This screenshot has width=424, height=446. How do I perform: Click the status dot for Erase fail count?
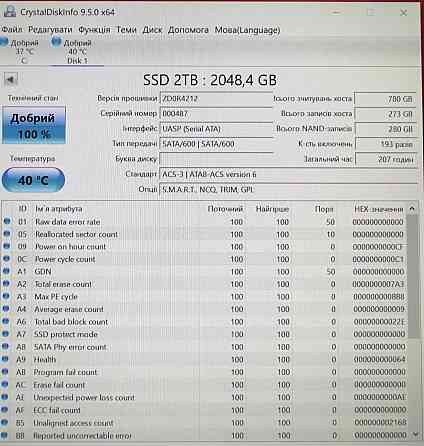point(5,384)
